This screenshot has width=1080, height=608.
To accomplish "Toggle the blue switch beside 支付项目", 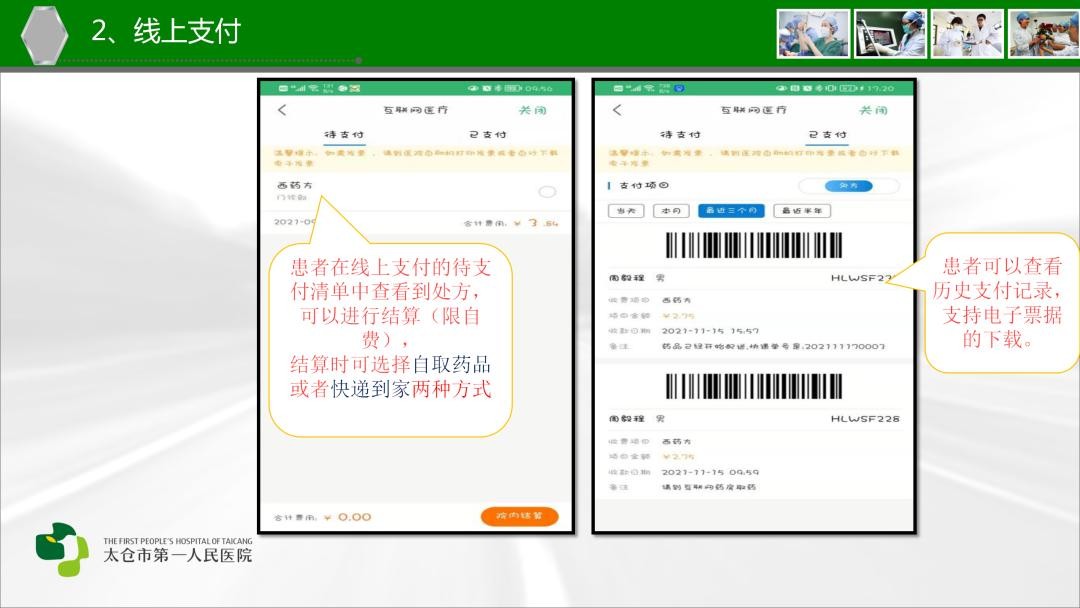I will (848, 186).
